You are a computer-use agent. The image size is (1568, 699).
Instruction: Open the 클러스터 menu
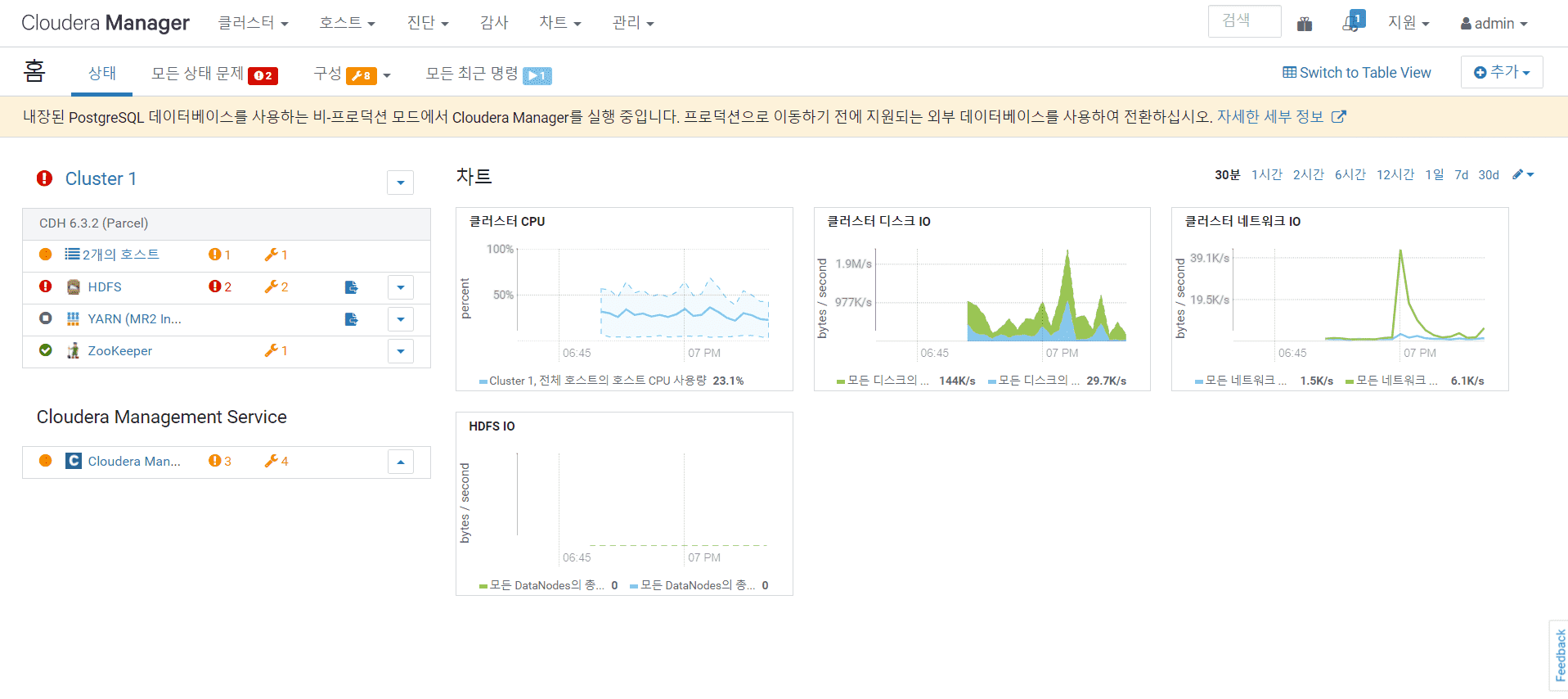(x=253, y=23)
